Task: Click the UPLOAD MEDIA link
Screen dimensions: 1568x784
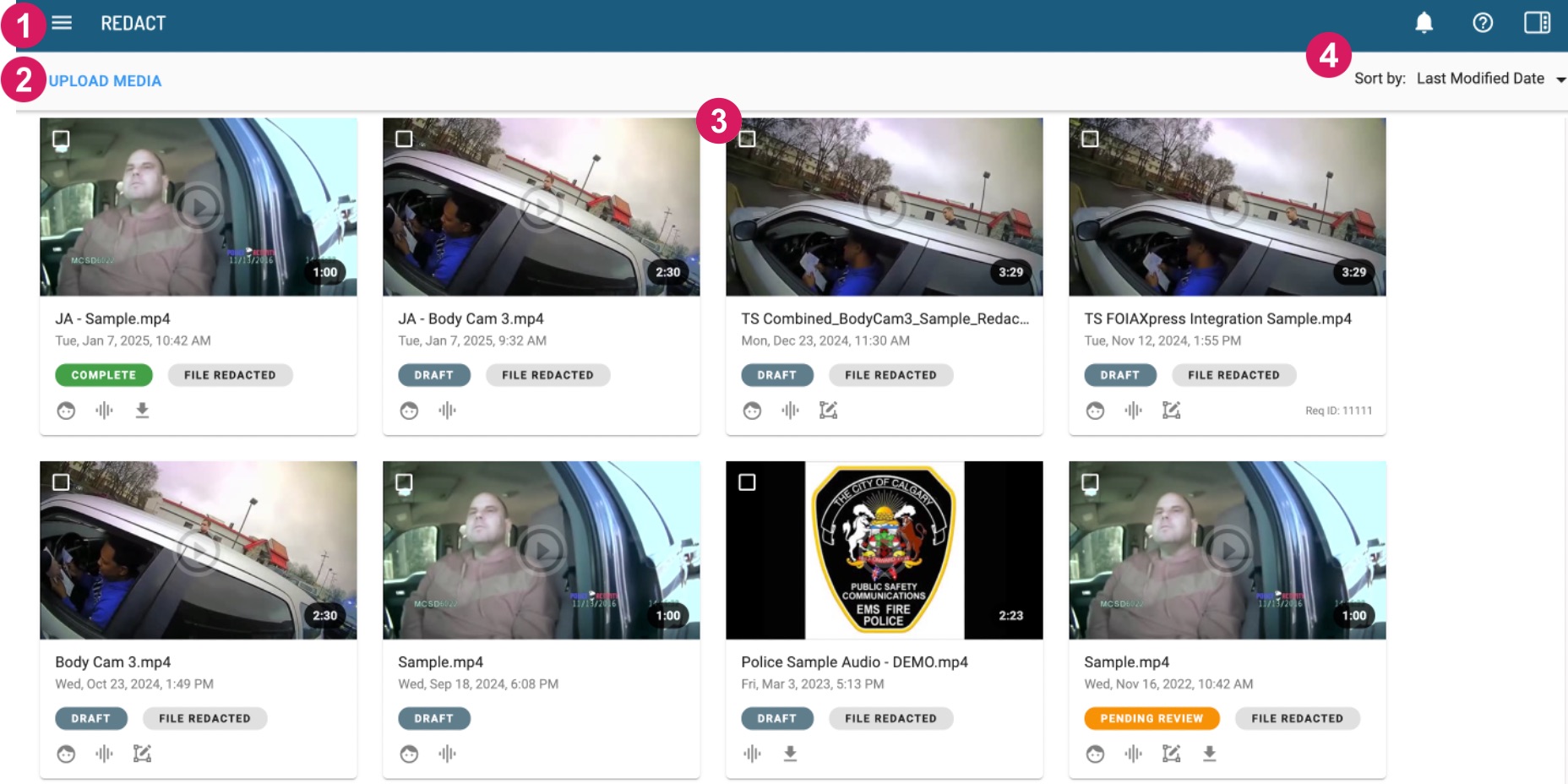Action: [105, 81]
